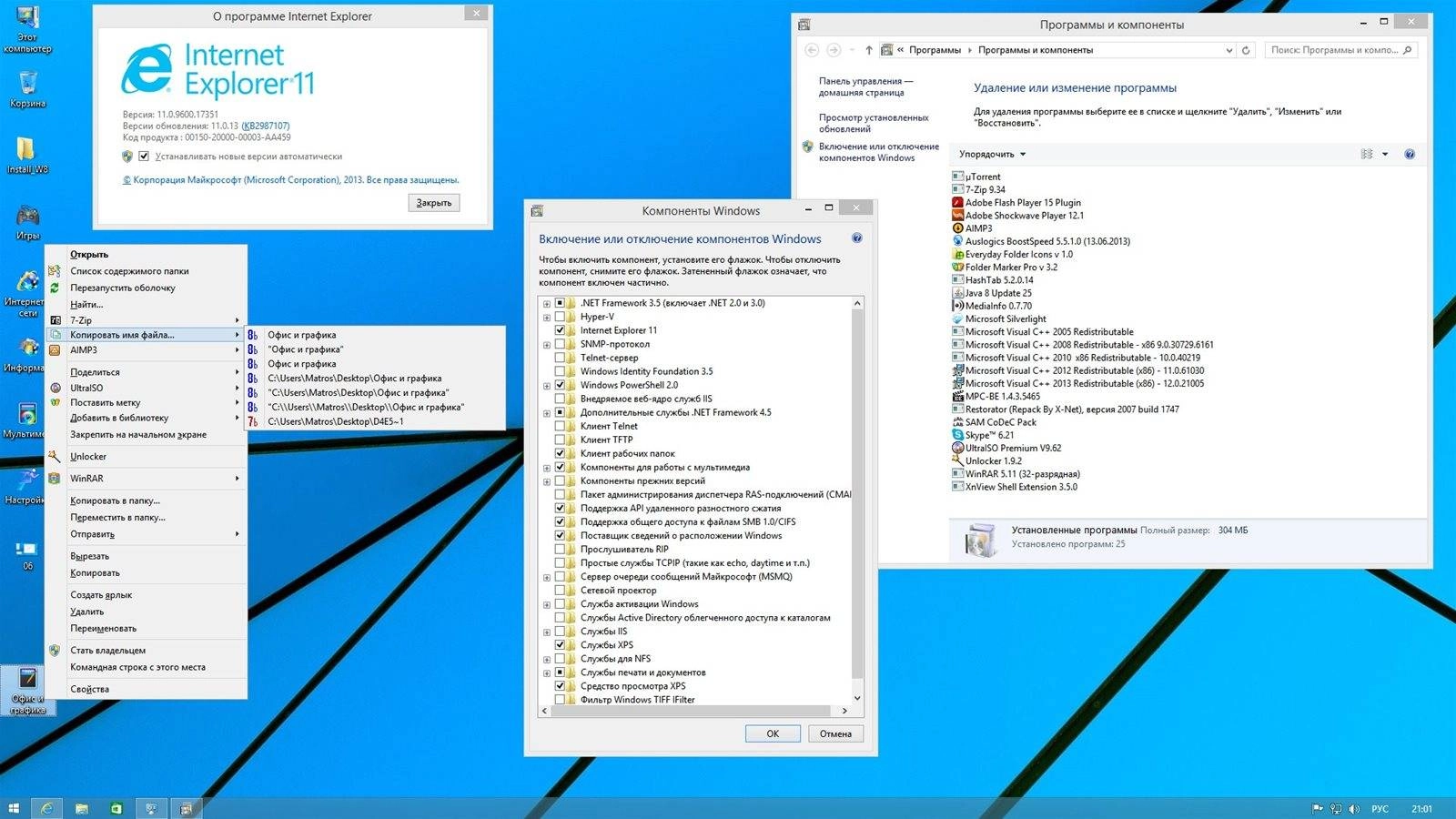This screenshot has height=819, width=1456.
Task: Click horizontal scrollbar in components list
Action: pos(689,711)
